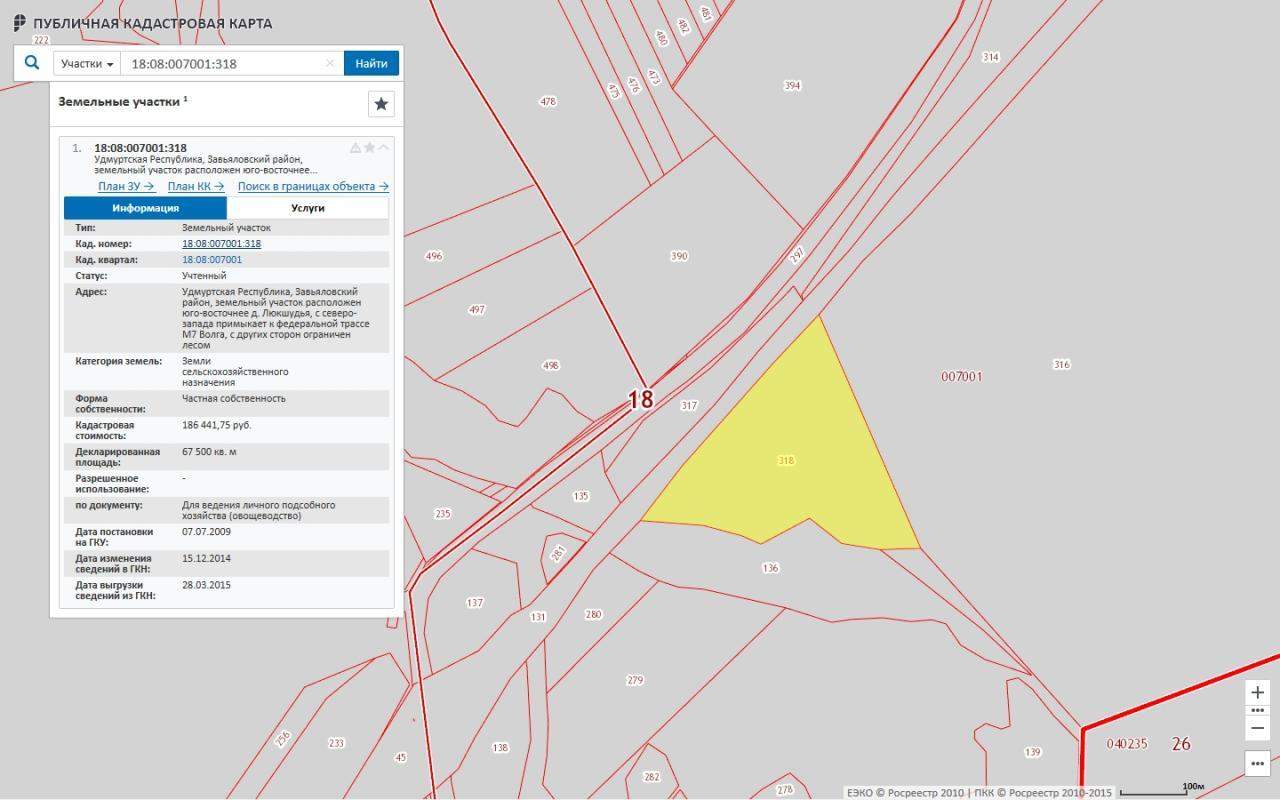
Task: Zoom in the map with plus button
Action: coord(1258,692)
